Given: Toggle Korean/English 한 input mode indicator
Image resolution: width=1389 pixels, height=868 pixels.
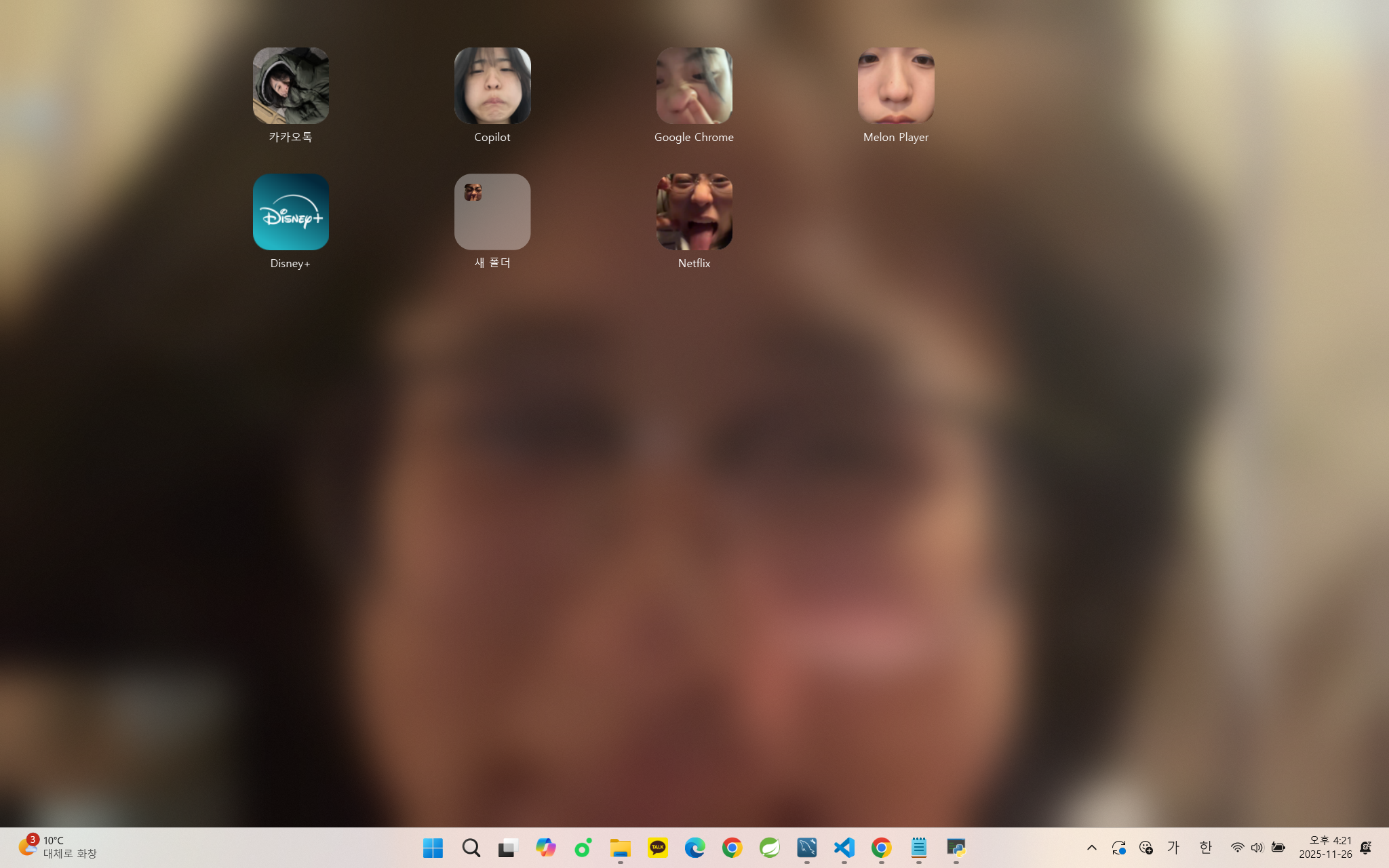Looking at the screenshot, I should point(1205,848).
